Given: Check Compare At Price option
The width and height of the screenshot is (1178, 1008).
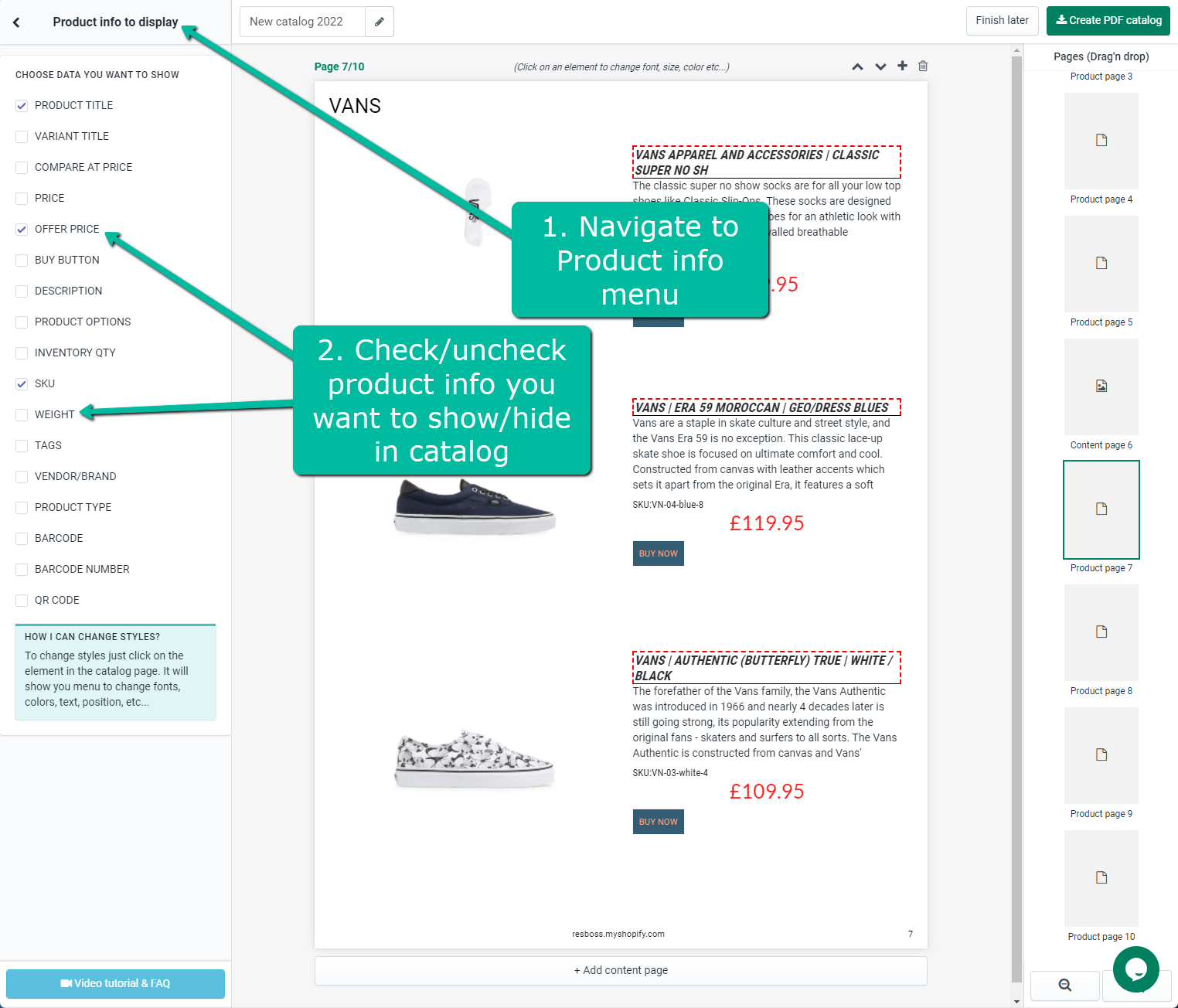Looking at the screenshot, I should (x=22, y=168).
